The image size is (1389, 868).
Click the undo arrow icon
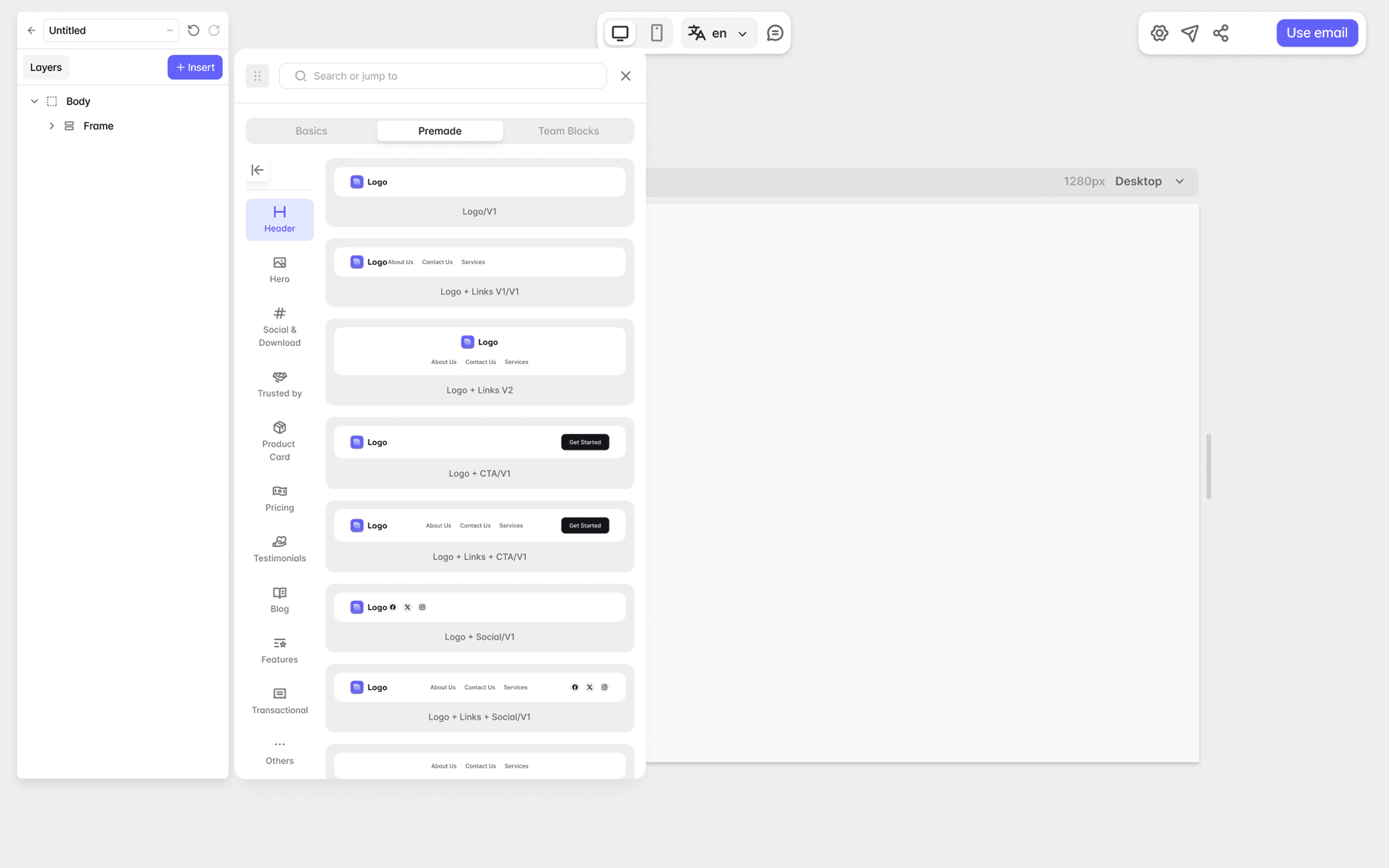193,30
